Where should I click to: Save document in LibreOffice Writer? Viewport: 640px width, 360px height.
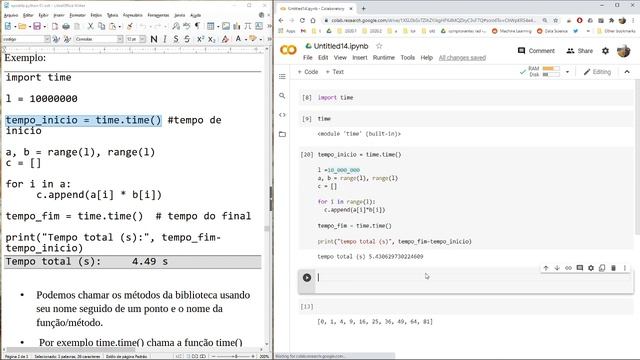point(37,26)
